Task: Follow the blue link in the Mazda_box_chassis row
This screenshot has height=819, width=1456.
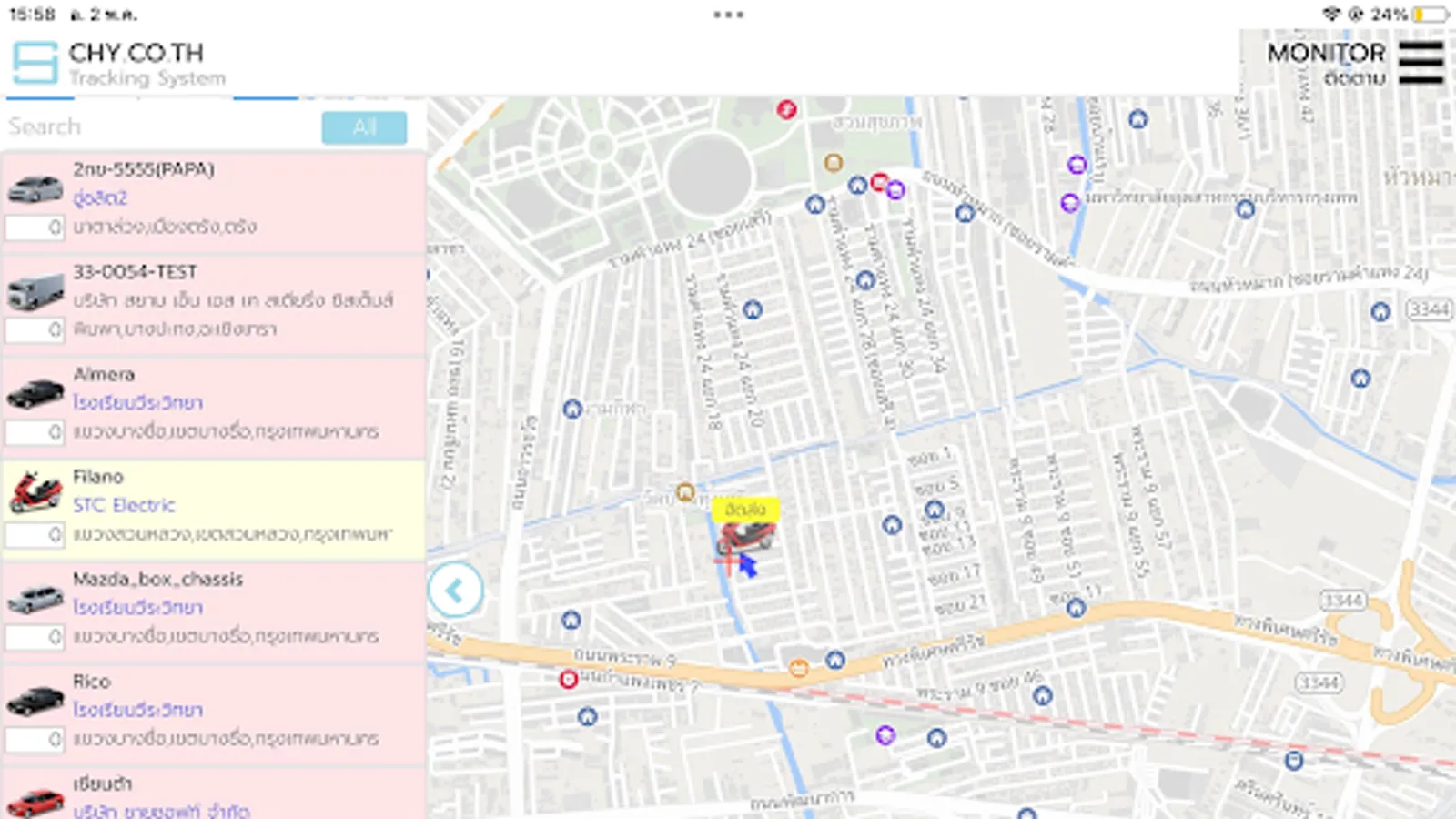Action: (137, 607)
